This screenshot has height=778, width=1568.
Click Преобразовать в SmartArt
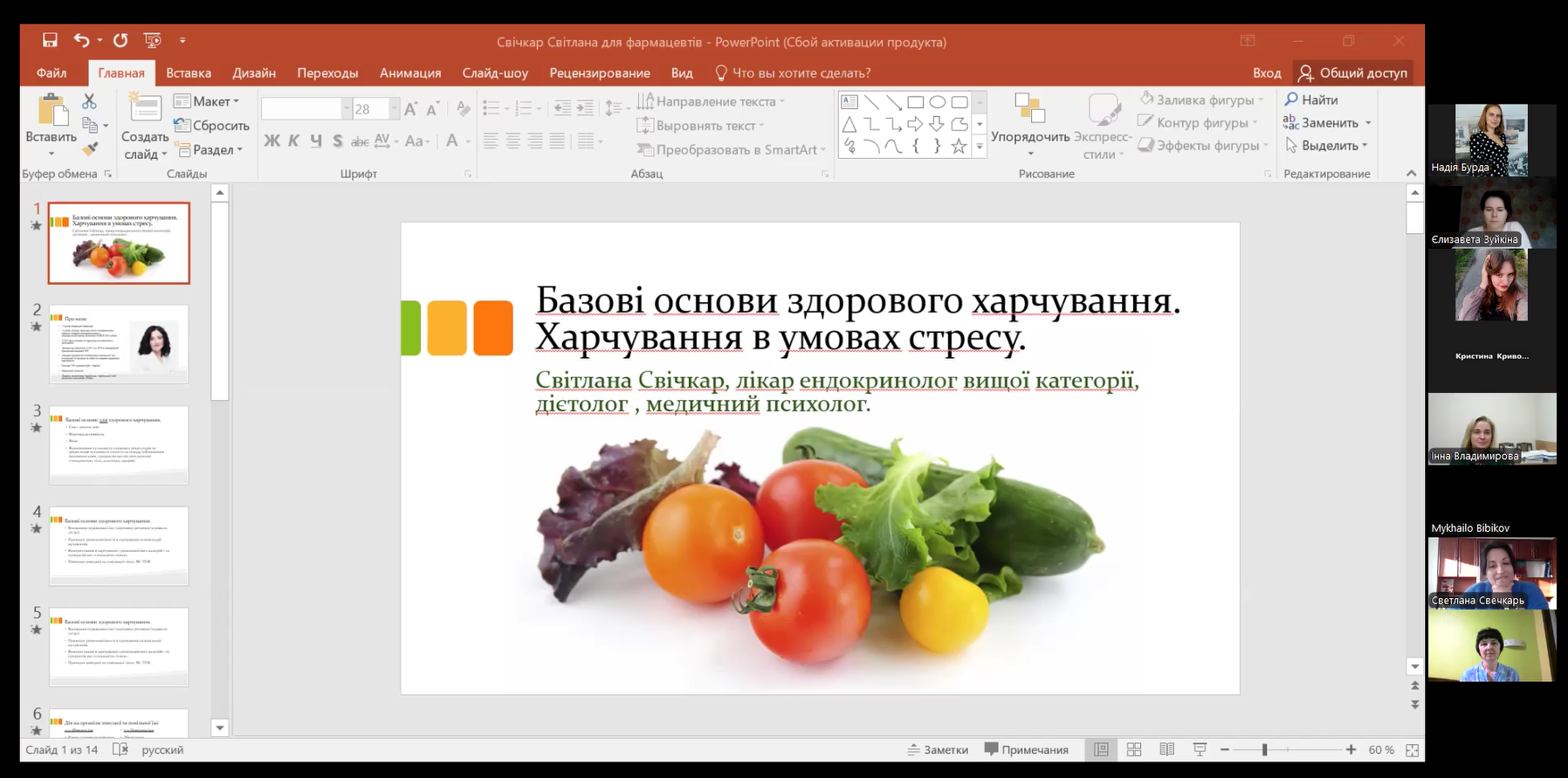click(731, 149)
